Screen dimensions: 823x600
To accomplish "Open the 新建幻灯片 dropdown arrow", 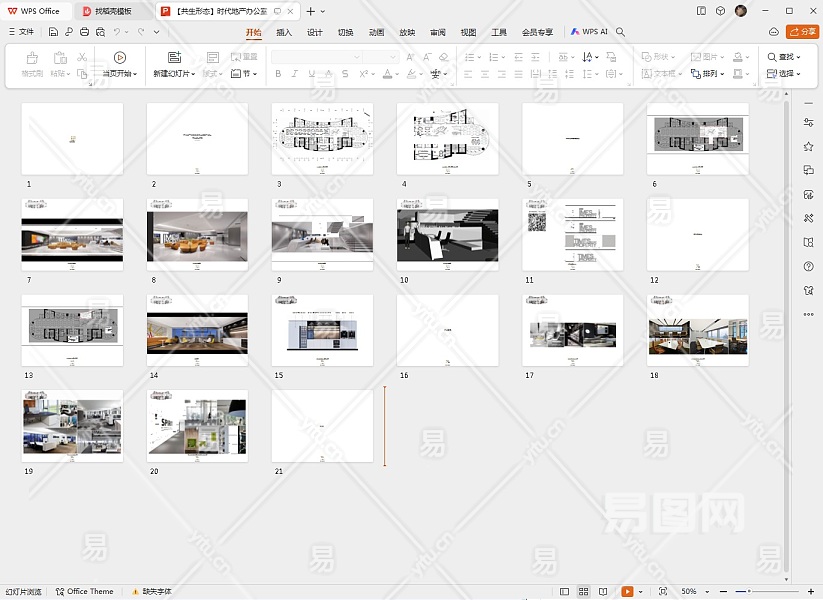I will (192, 74).
